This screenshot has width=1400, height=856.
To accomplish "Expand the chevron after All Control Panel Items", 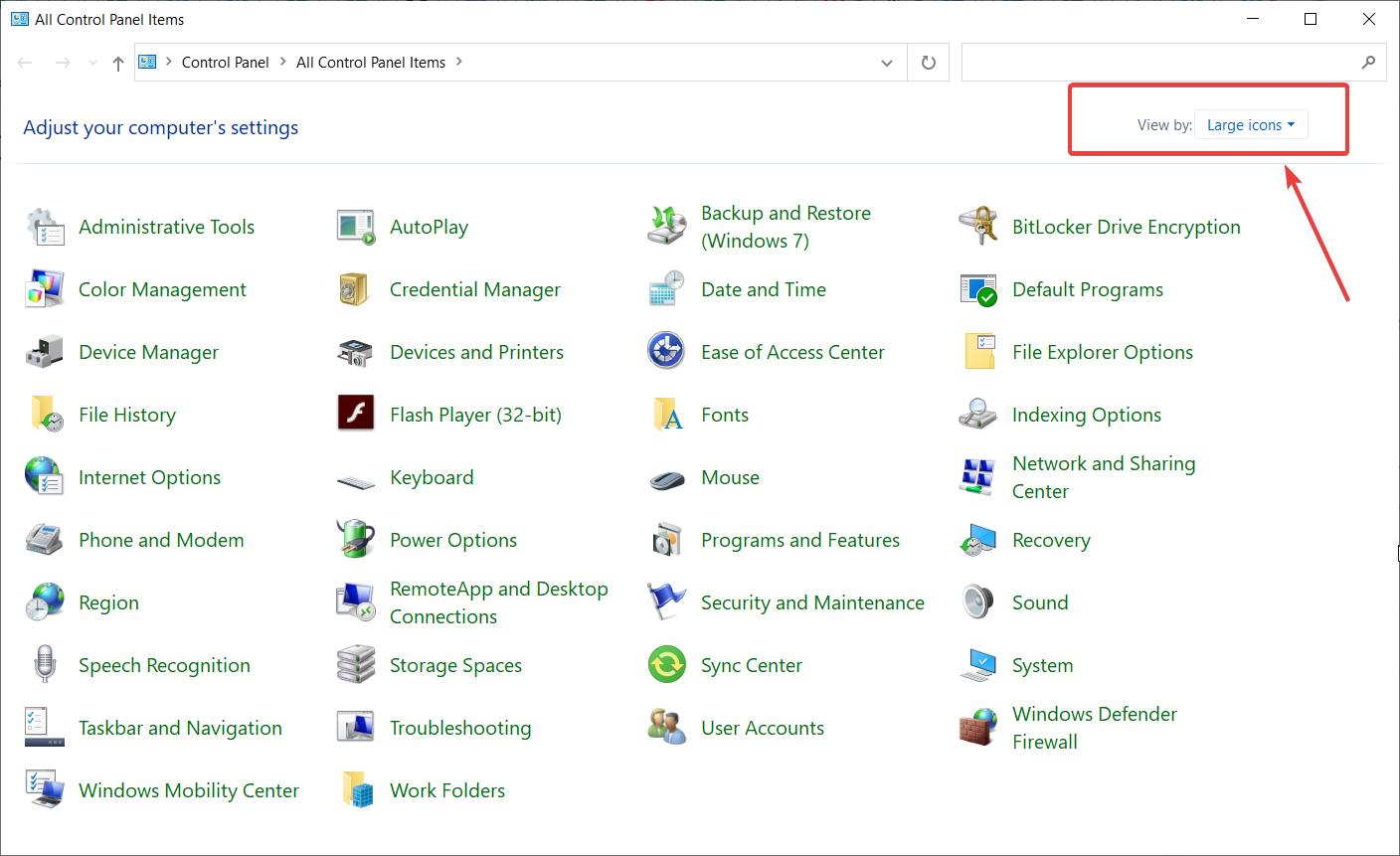I will pyautogui.click(x=459, y=62).
